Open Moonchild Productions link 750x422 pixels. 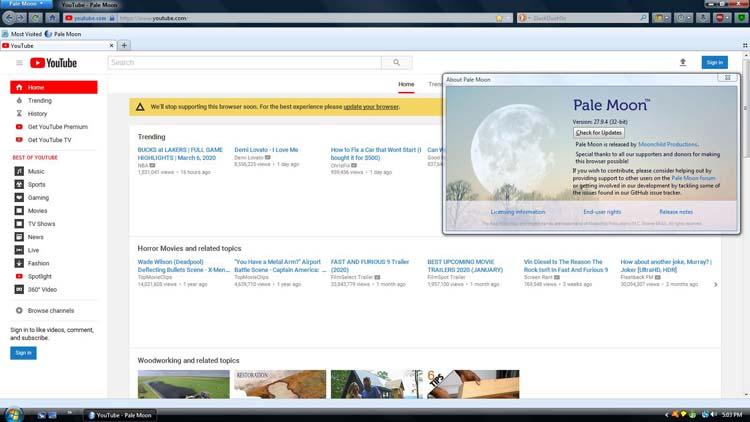click(x=668, y=144)
